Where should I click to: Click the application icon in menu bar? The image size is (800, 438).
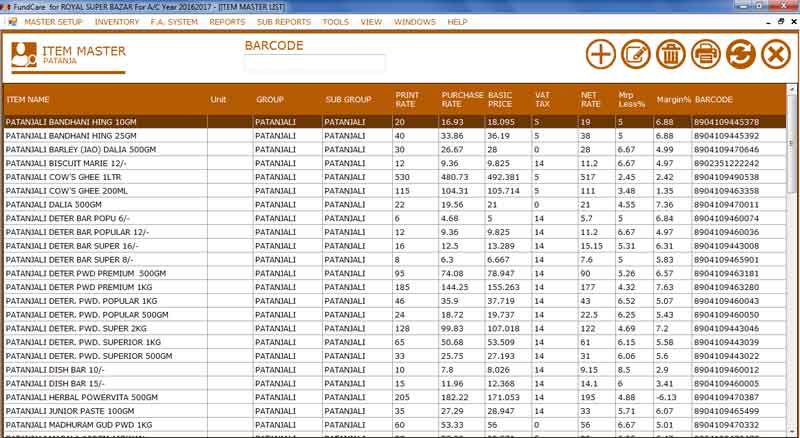12,21
